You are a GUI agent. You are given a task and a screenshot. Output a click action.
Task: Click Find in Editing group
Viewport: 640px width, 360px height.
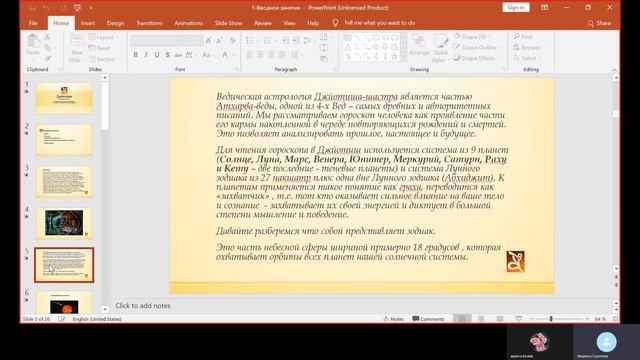[523, 37]
